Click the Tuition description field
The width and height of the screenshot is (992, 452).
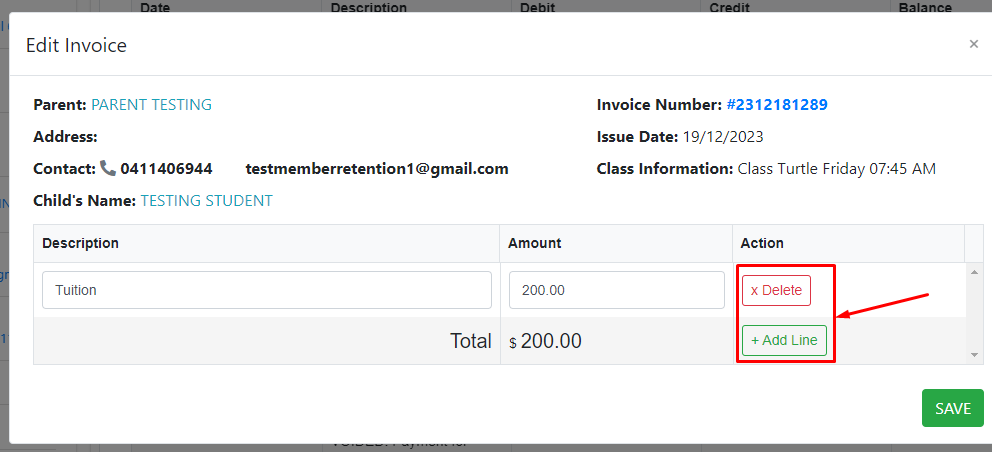click(x=267, y=290)
